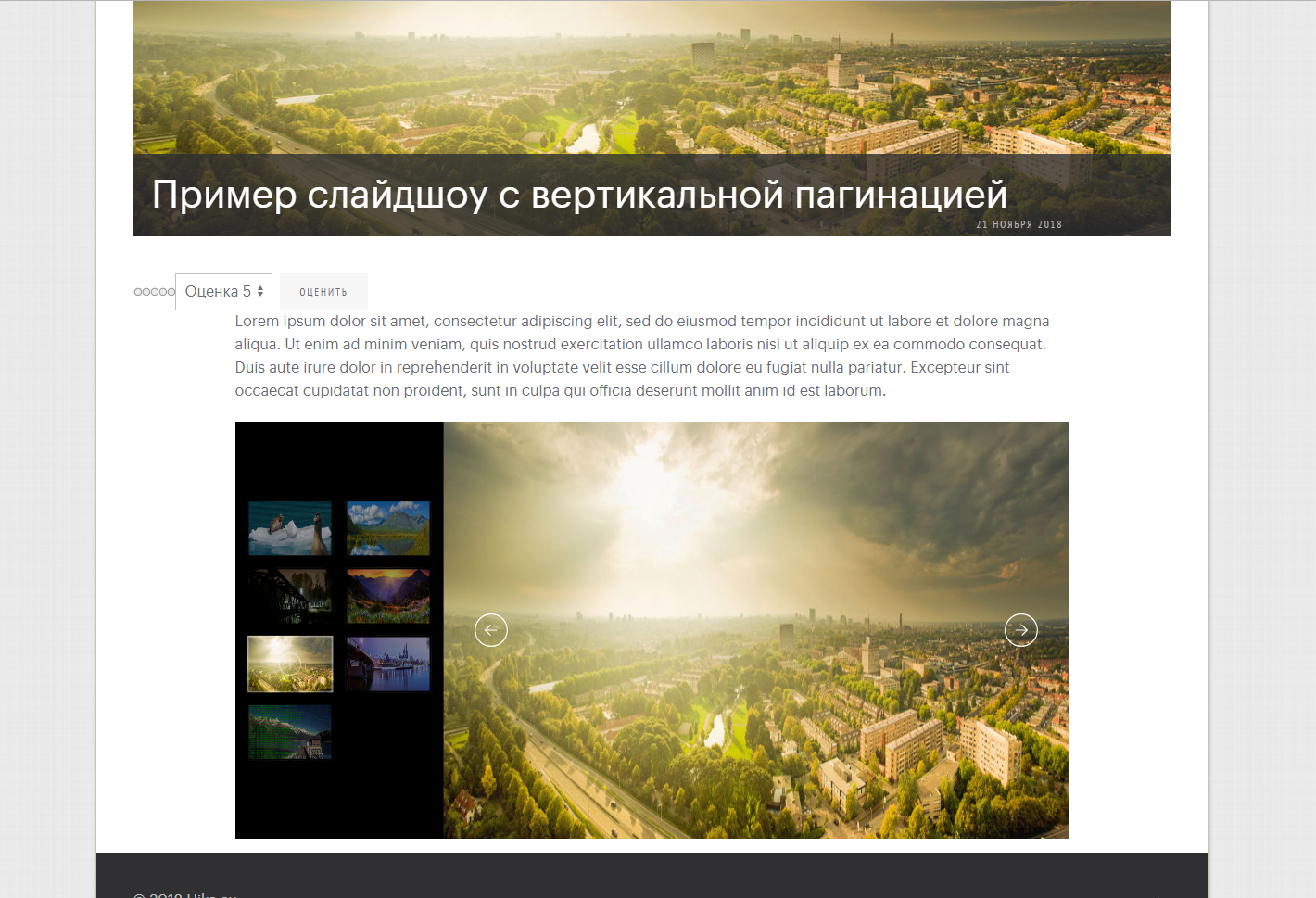
Task: Show the seals on ice thumbnail
Action: [290, 528]
